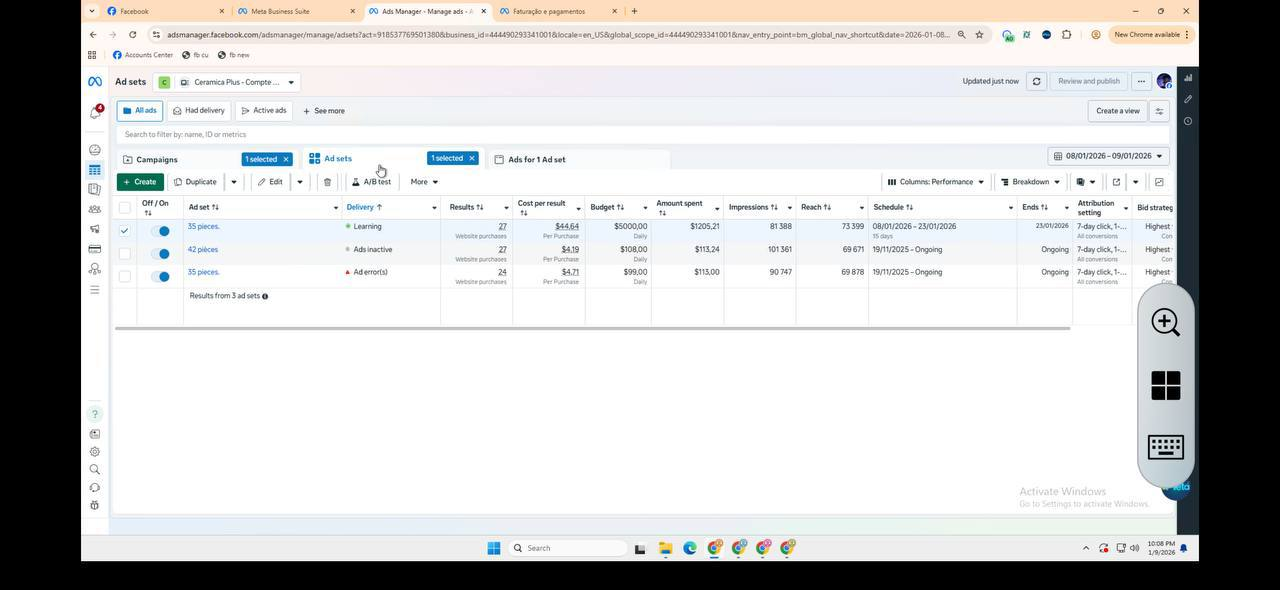Expand the More menu in toolbar

coord(424,182)
